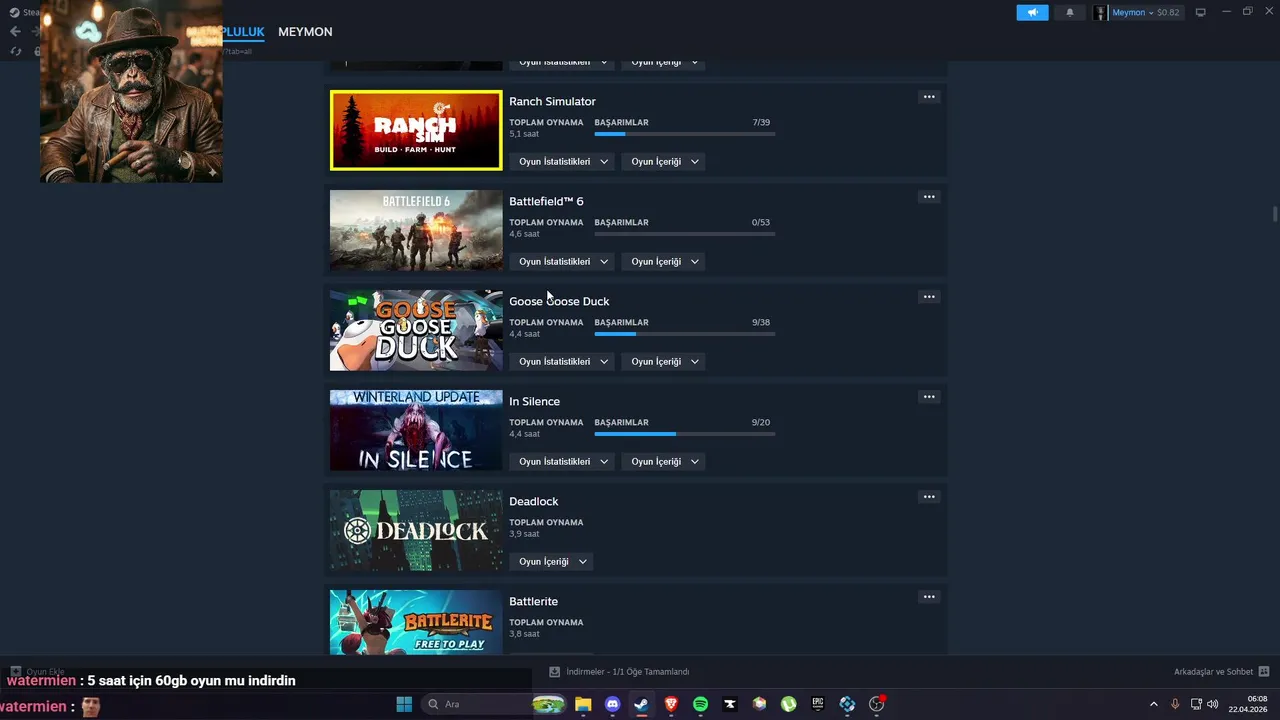
Task: Click '3,9 saat' playtime under Deadlock
Action: pyautogui.click(x=524, y=534)
